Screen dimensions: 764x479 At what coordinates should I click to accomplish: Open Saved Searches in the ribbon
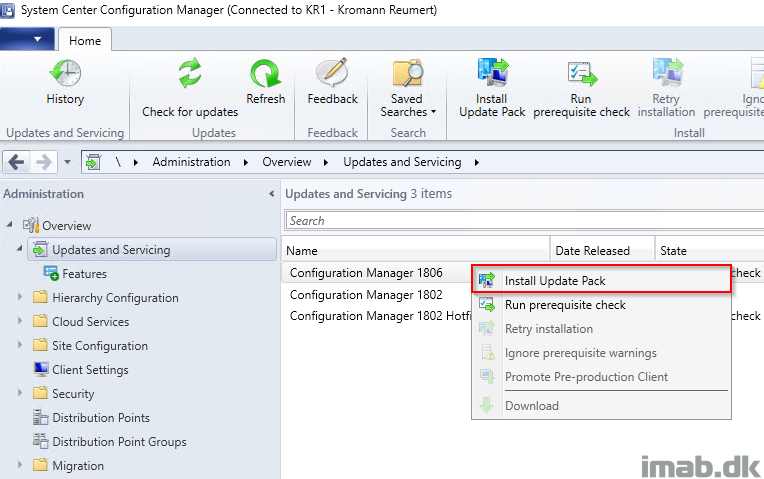407,88
